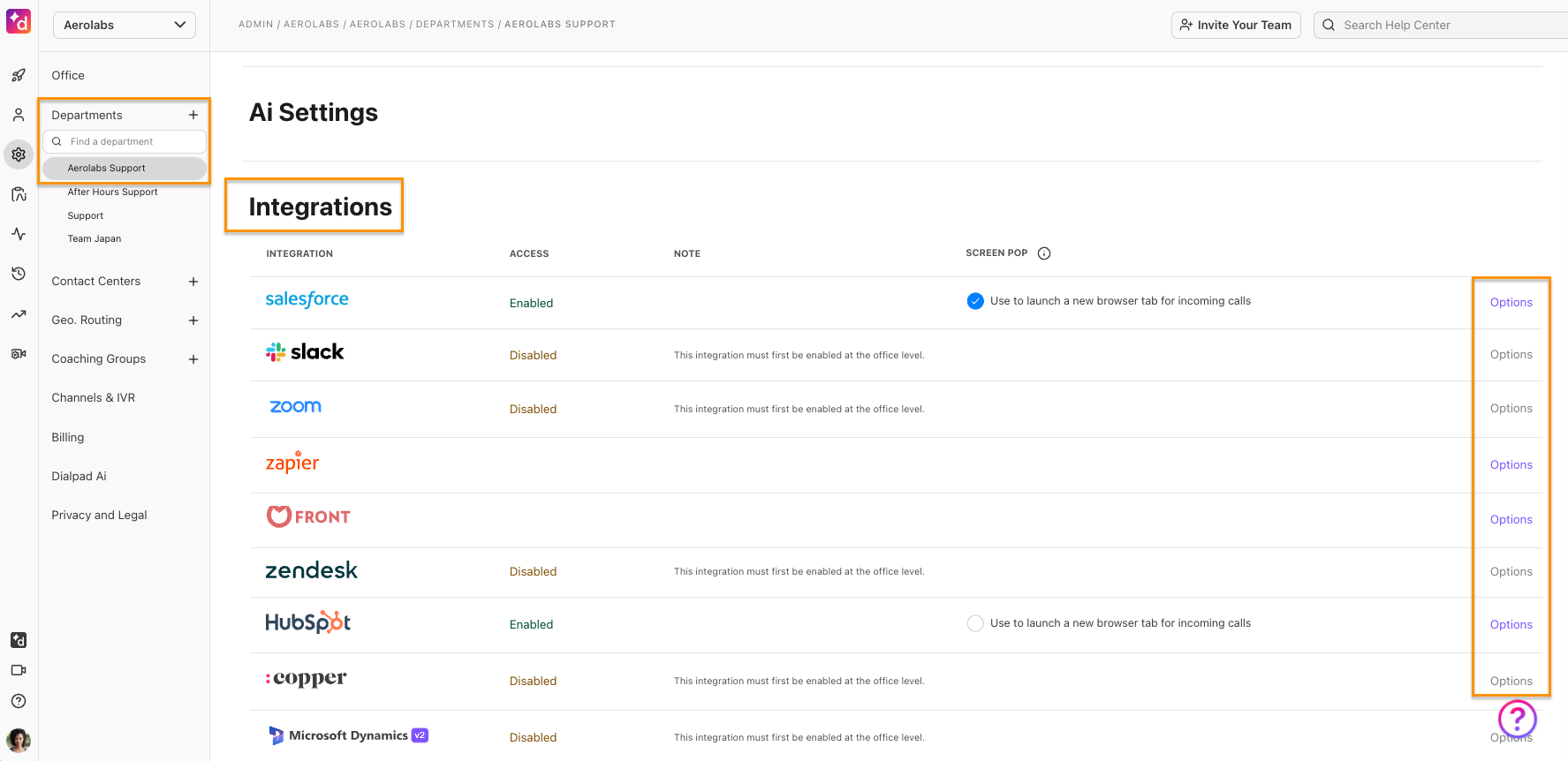This screenshot has height=761, width=1568.
Task: Click the Screen Pop info icon
Action: [x=1044, y=253]
